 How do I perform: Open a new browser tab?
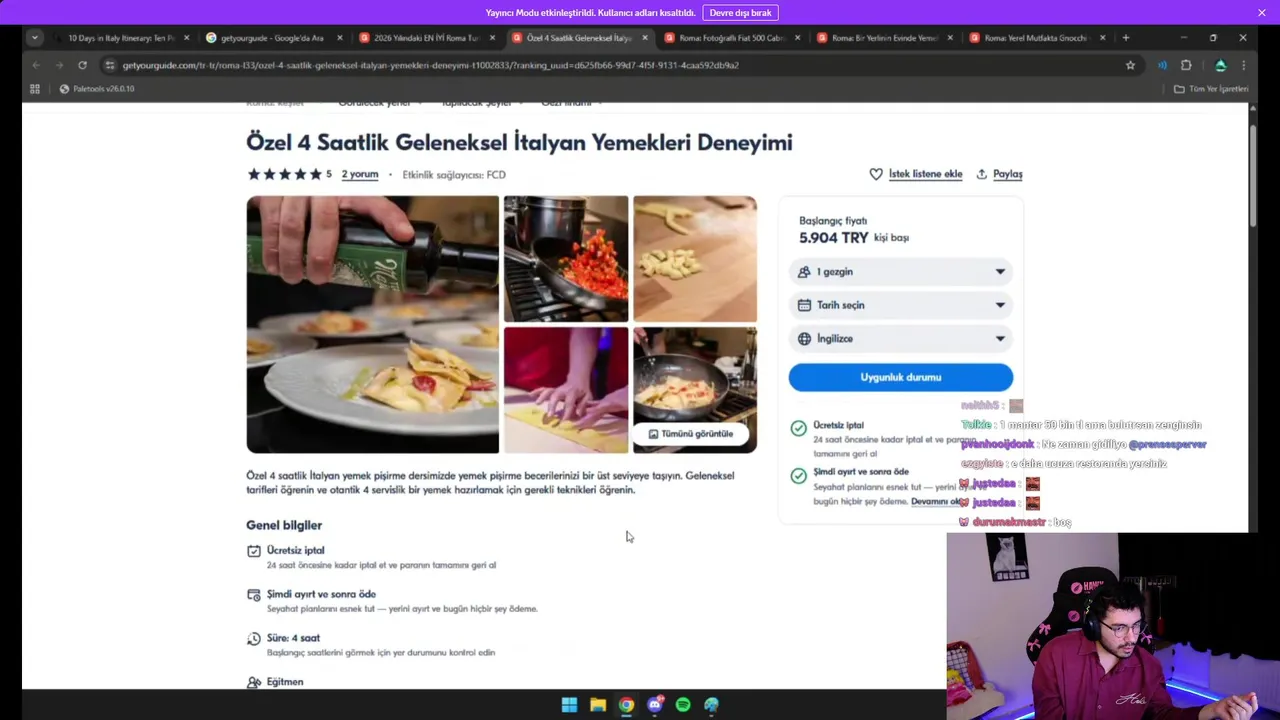1126,38
